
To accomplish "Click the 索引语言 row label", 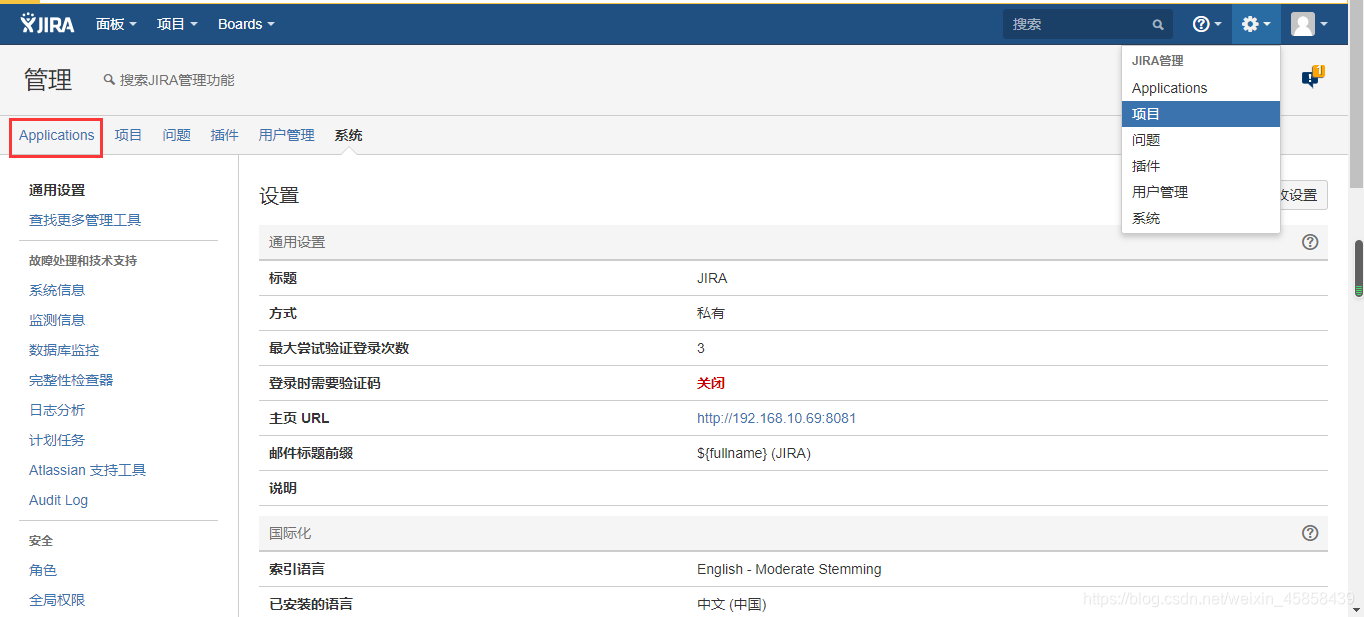I will (297, 569).
